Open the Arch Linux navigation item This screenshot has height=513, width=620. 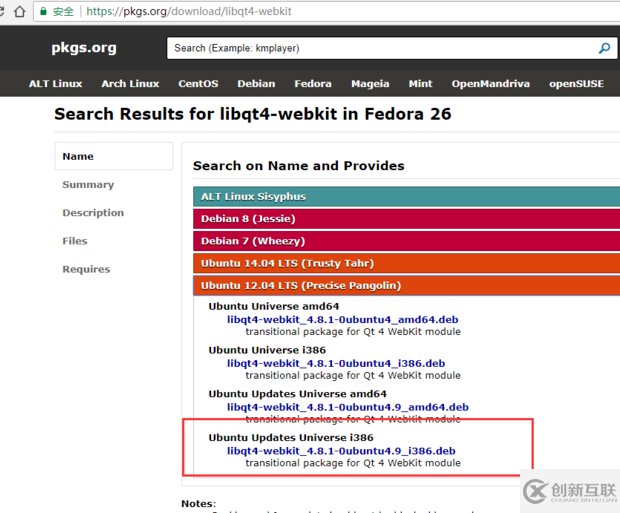pos(130,84)
